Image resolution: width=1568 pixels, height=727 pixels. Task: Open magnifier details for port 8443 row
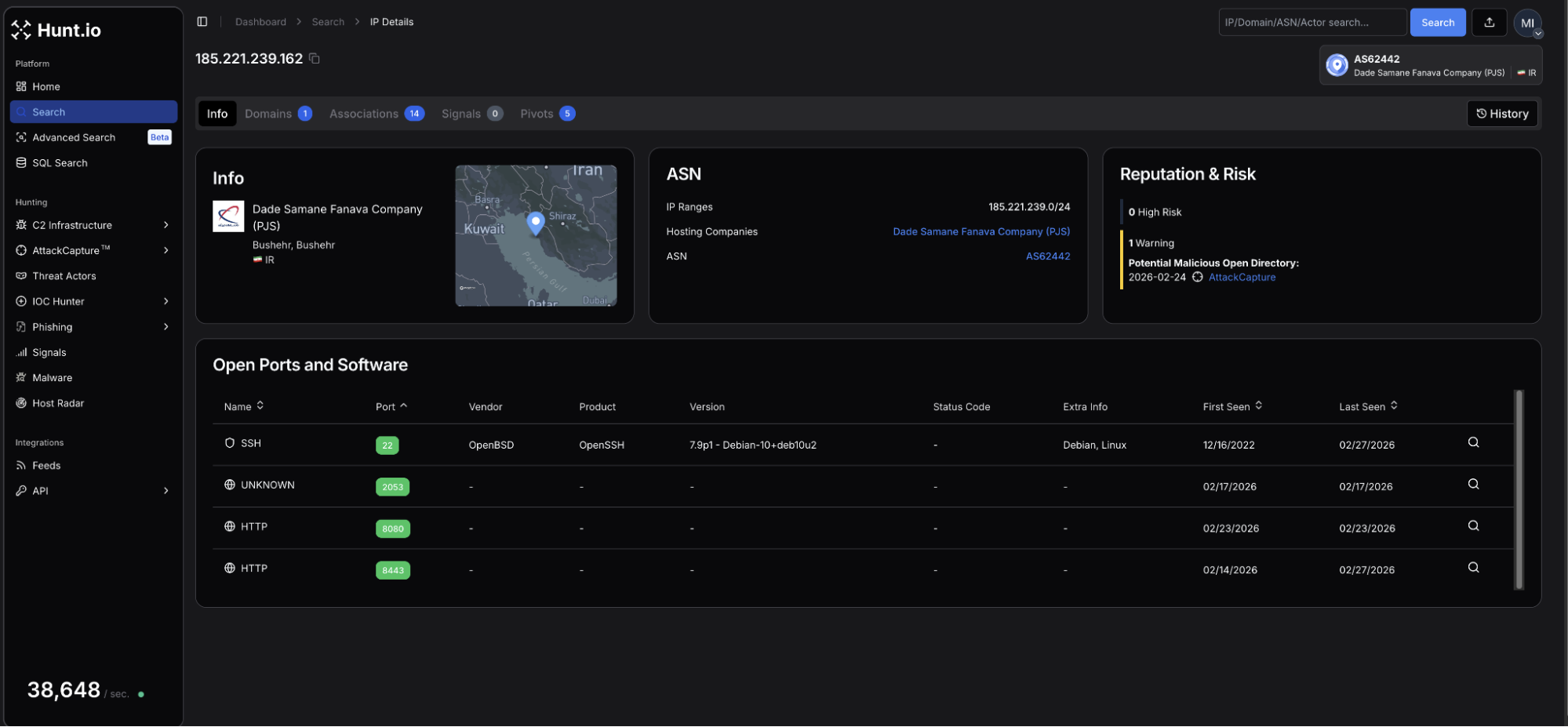click(1473, 568)
